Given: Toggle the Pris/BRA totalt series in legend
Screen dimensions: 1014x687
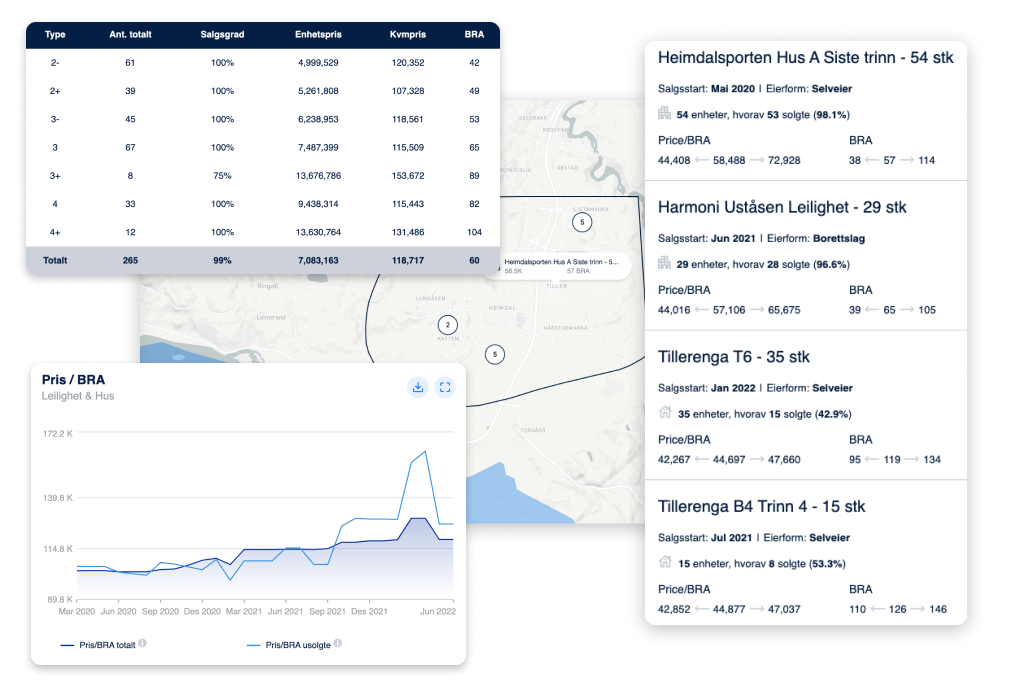Looking at the screenshot, I should (x=97, y=644).
